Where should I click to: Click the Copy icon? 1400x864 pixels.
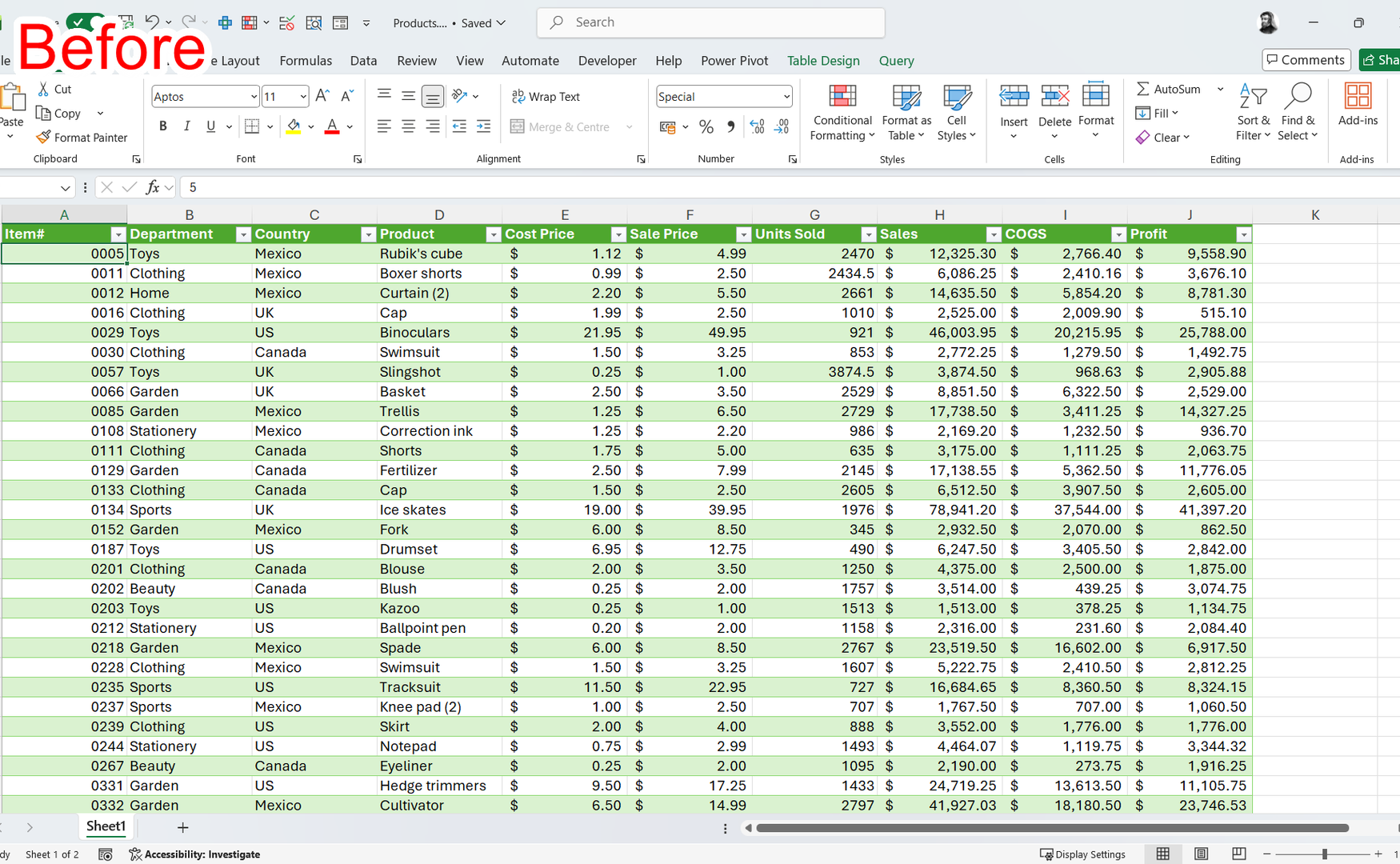pos(44,114)
